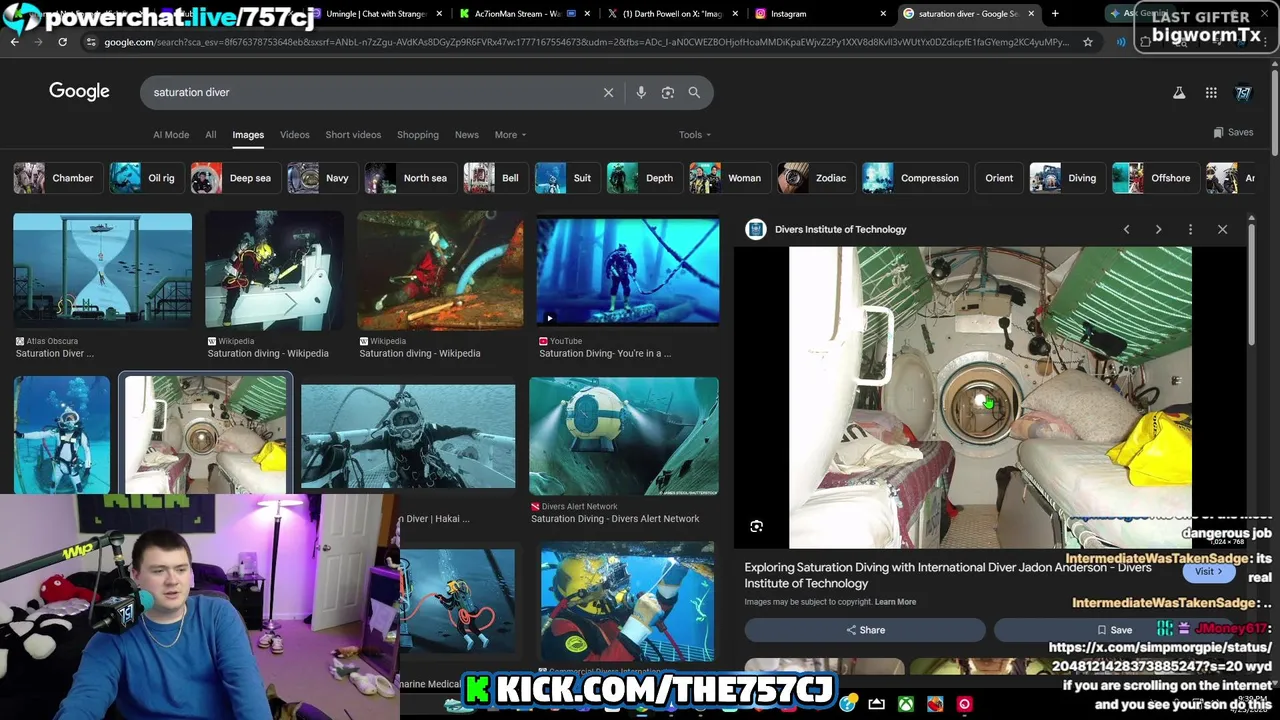Close the image preview panel
The image size is (1280, 720).
tap(1222, 229)
